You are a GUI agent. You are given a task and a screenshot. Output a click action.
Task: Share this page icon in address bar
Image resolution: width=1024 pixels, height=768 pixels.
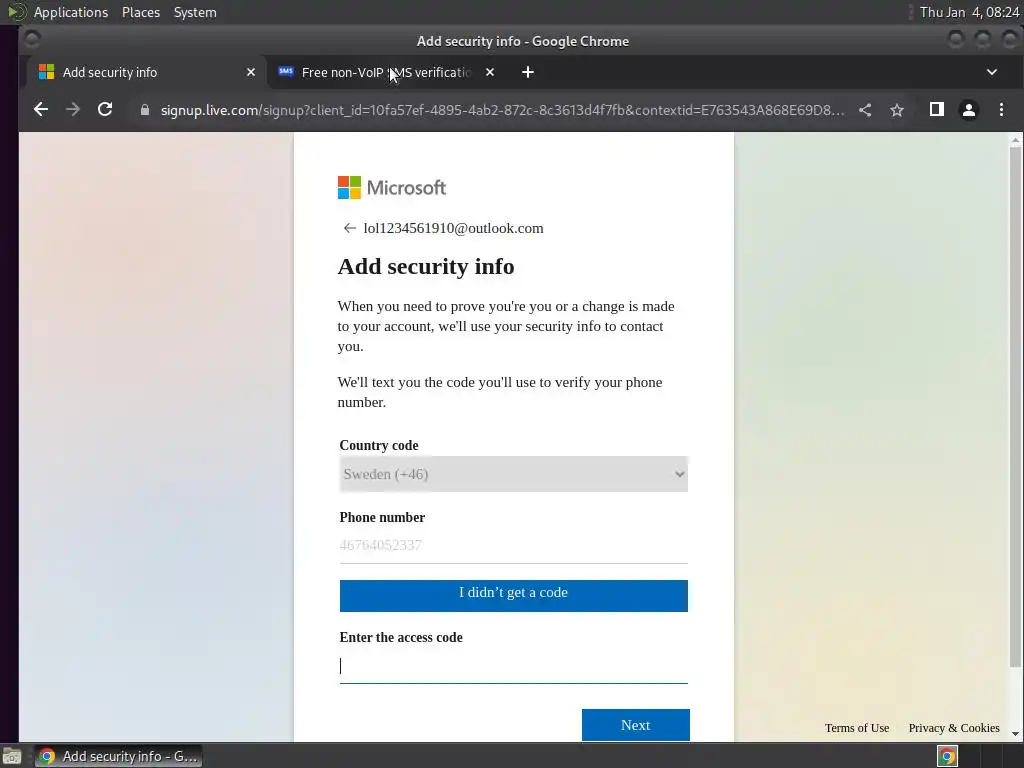point(865,110)
